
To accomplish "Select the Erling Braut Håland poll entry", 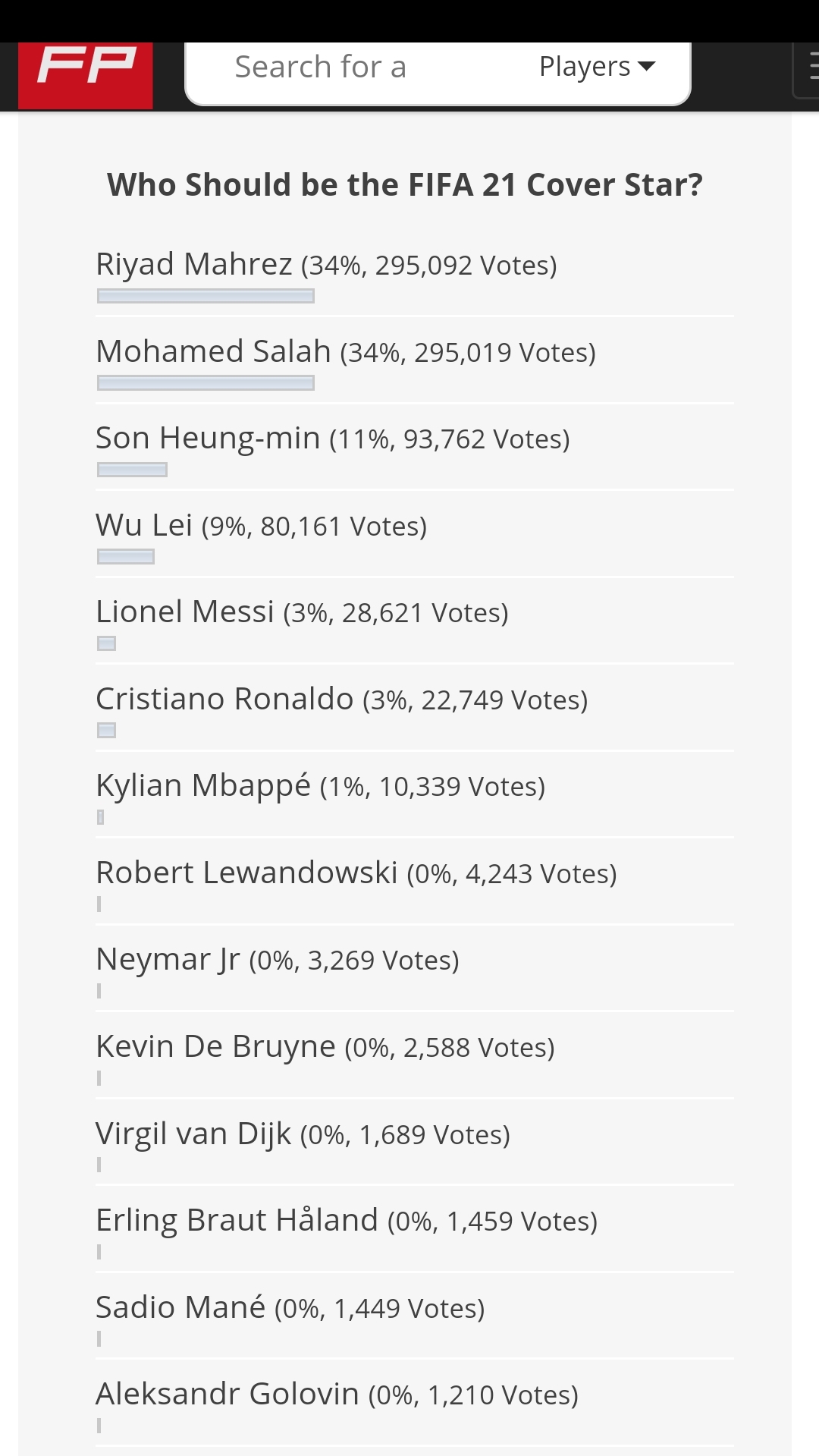I will pos(346,1221).
